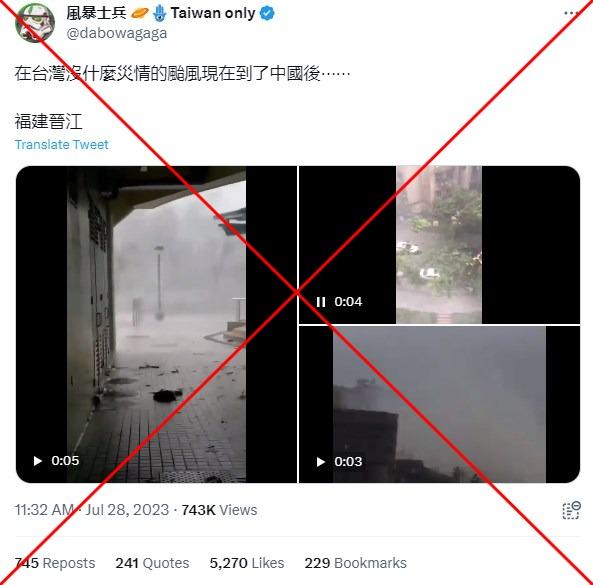The width and height of the screenshot is (593, 585).
Task: Open the 743K Views analytics
Action: point(219,510)
